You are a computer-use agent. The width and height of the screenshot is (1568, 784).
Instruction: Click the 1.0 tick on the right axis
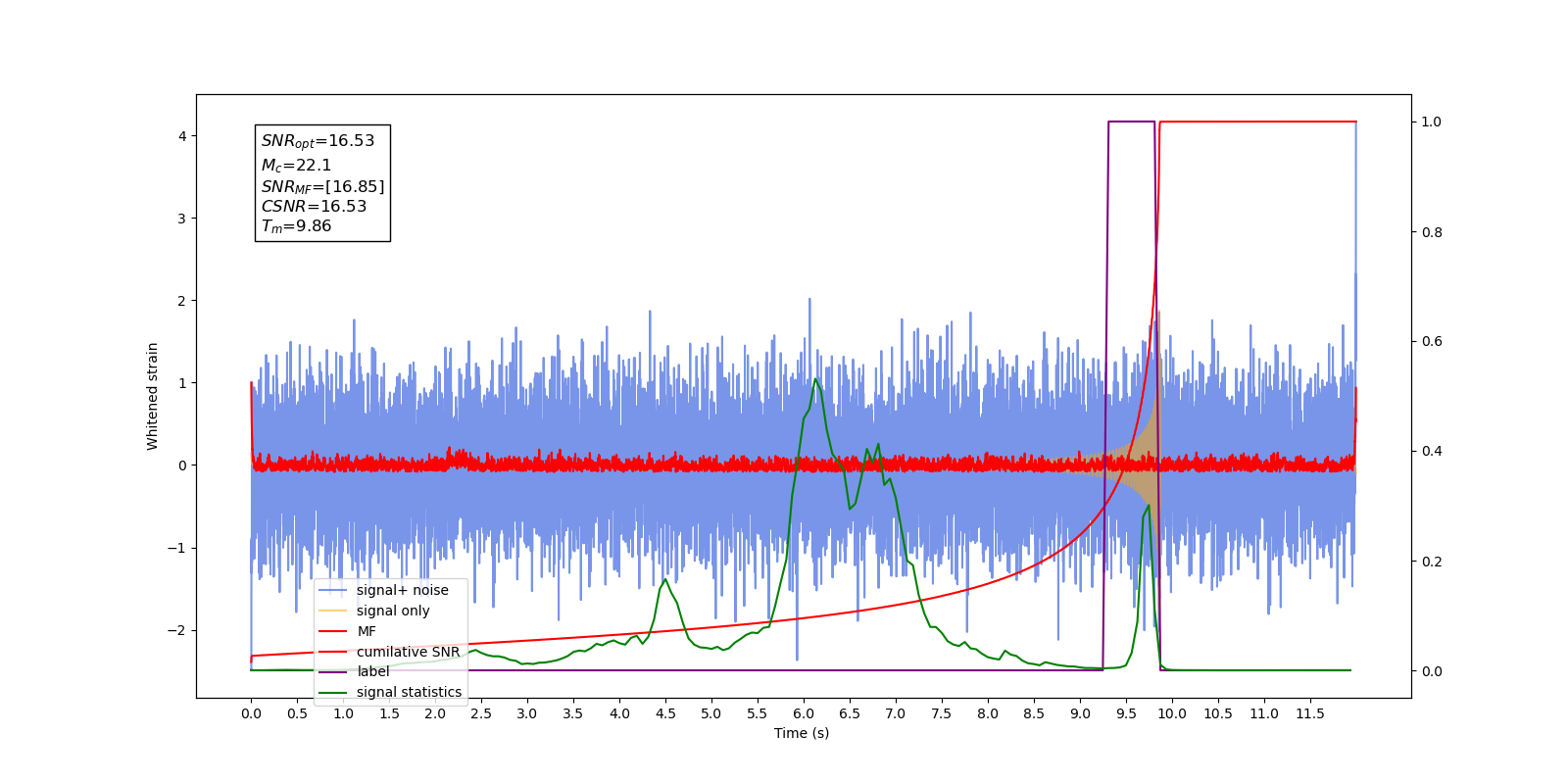[1432, 122]
